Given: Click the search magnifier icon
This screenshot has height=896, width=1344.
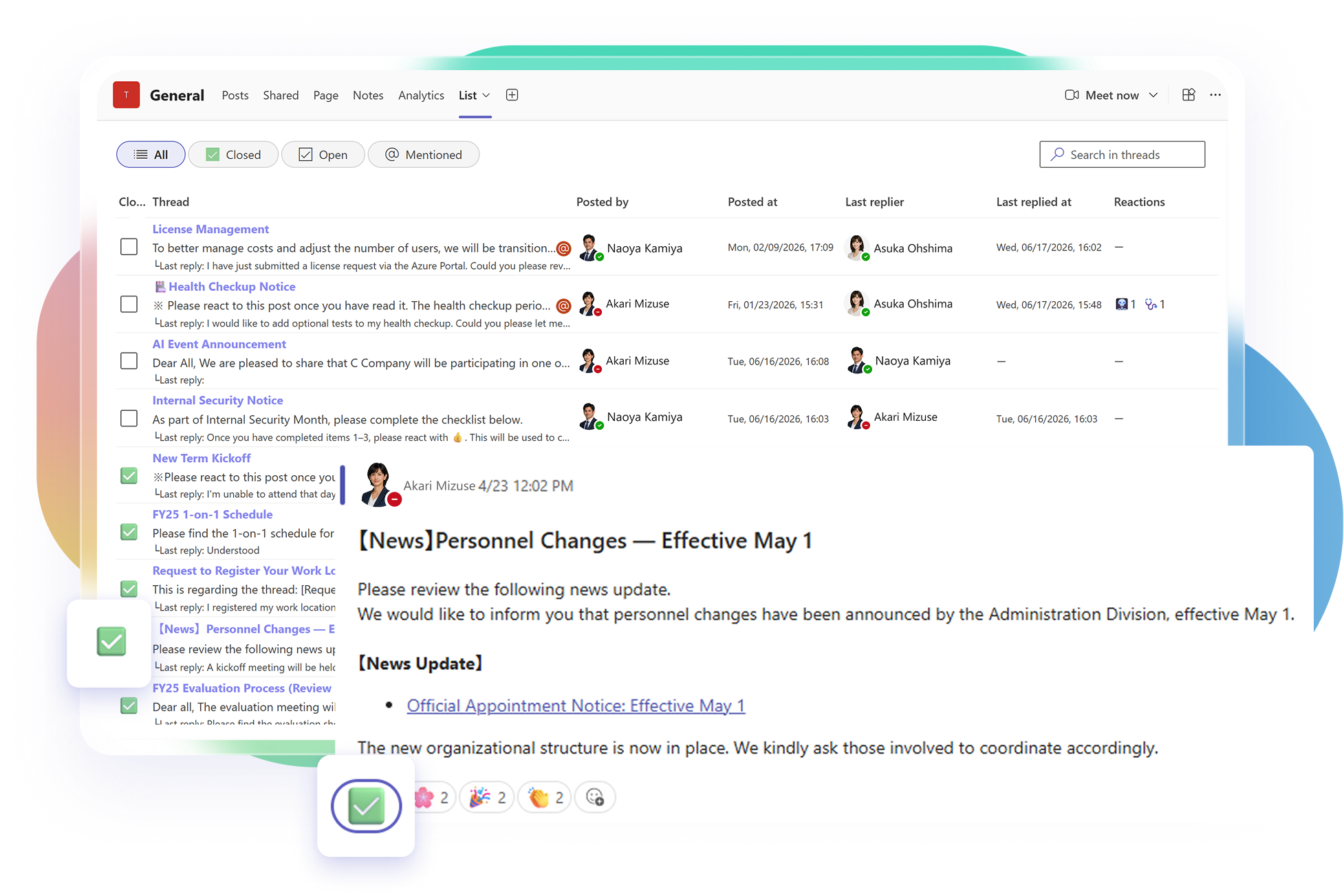Looking at the screenshot, I should [1058, 155].
